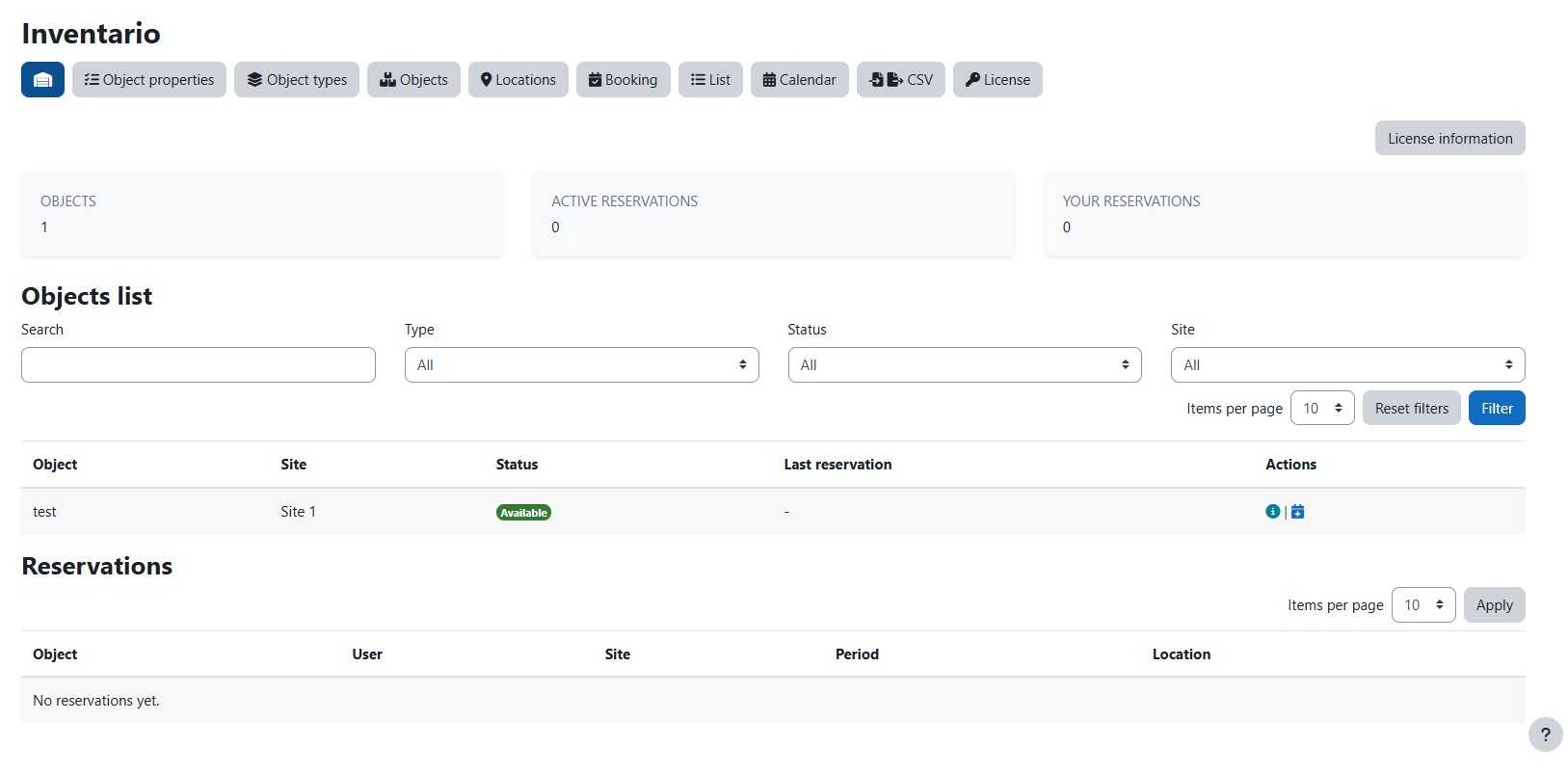The width and height of the screenshot is (1568, 774).
Task: Click the Reset filters button
Action: 1411,409
